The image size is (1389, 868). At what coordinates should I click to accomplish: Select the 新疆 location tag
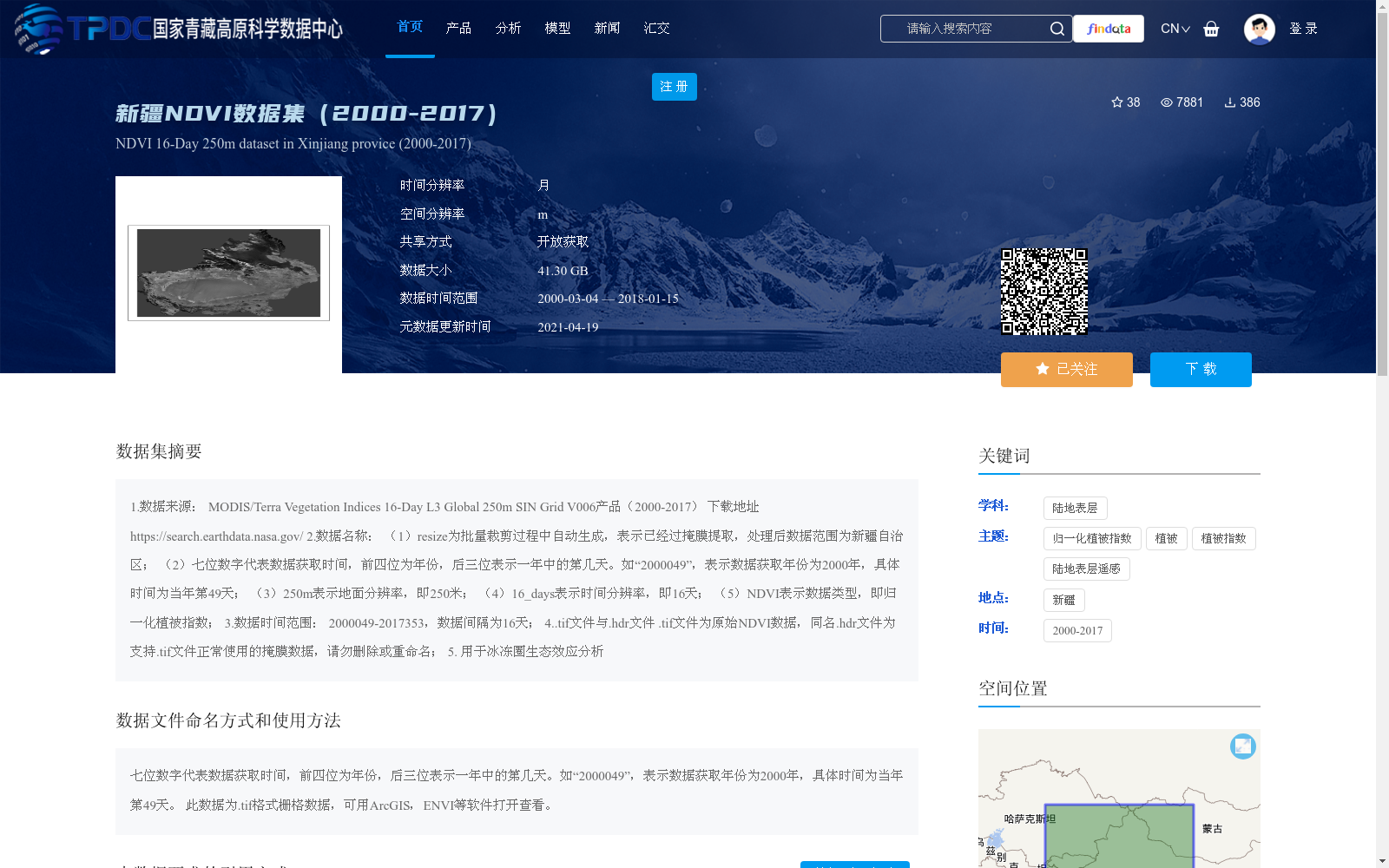[x=1064, y=600]
